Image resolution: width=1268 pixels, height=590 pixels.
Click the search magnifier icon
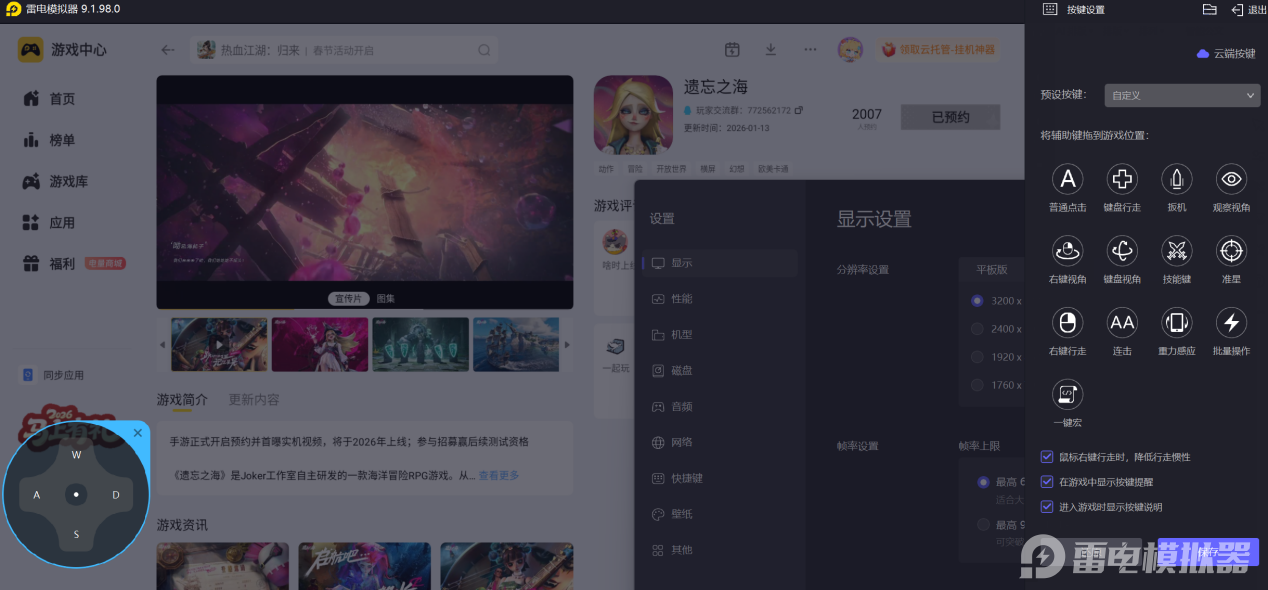tap(484, 50)
